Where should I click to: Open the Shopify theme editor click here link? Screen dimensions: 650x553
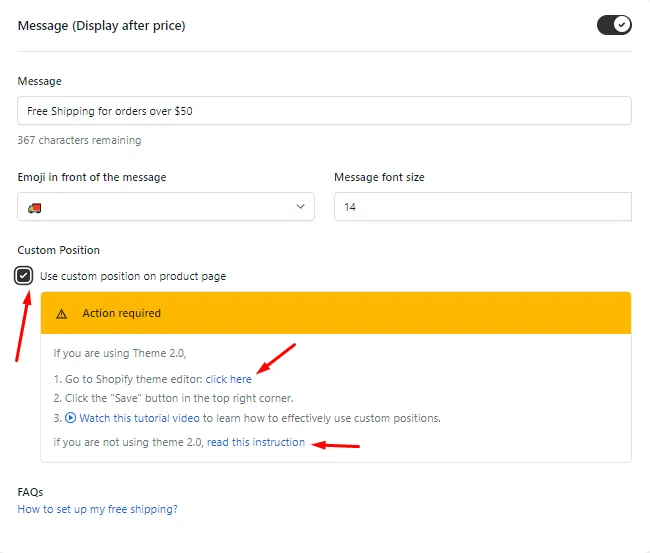[228, 379]
